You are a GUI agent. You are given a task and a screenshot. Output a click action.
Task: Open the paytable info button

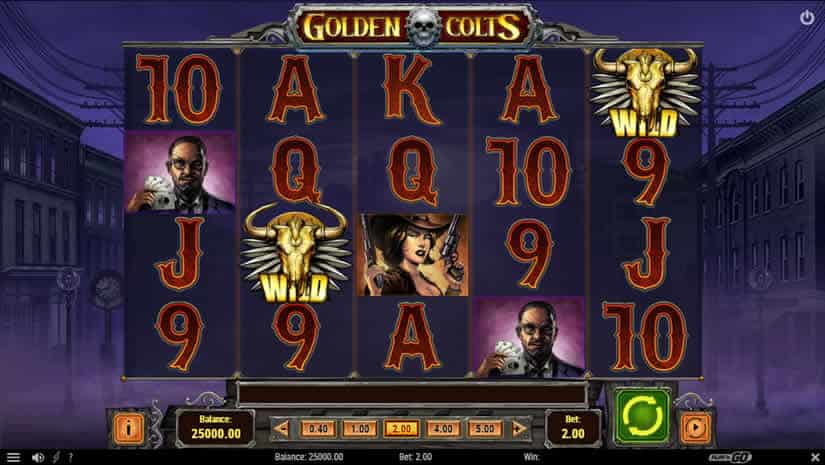(128, 427)
